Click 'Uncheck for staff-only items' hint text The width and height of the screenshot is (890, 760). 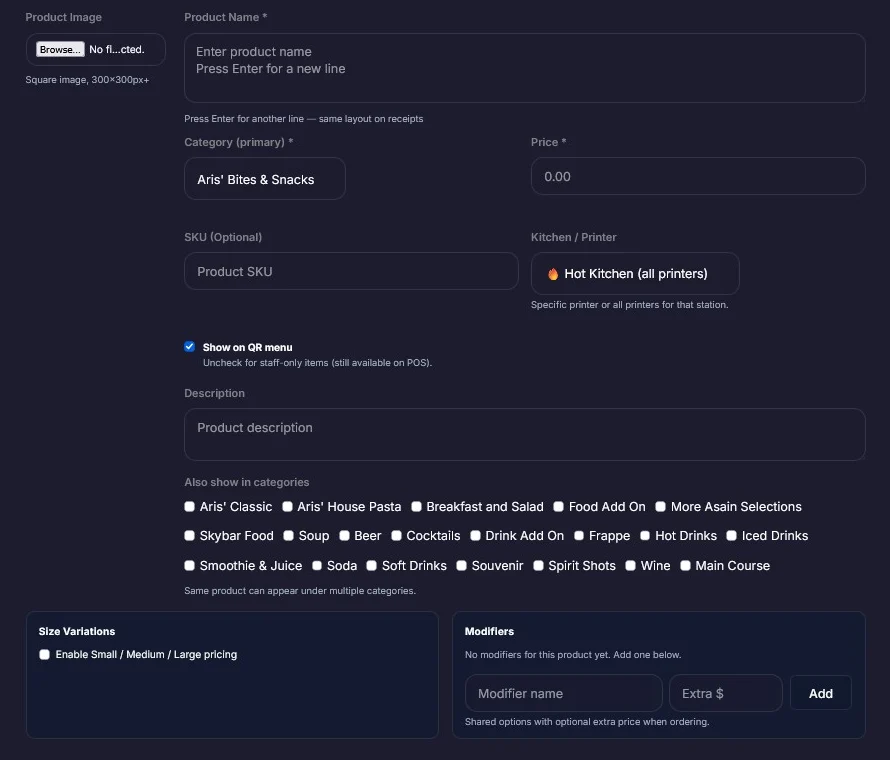point(317,363)
